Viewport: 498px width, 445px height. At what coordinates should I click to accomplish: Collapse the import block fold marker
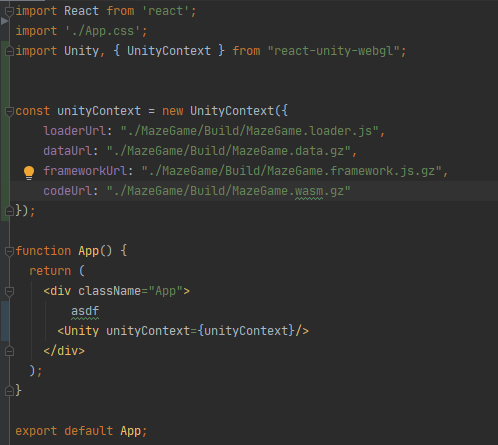point(9,12)
